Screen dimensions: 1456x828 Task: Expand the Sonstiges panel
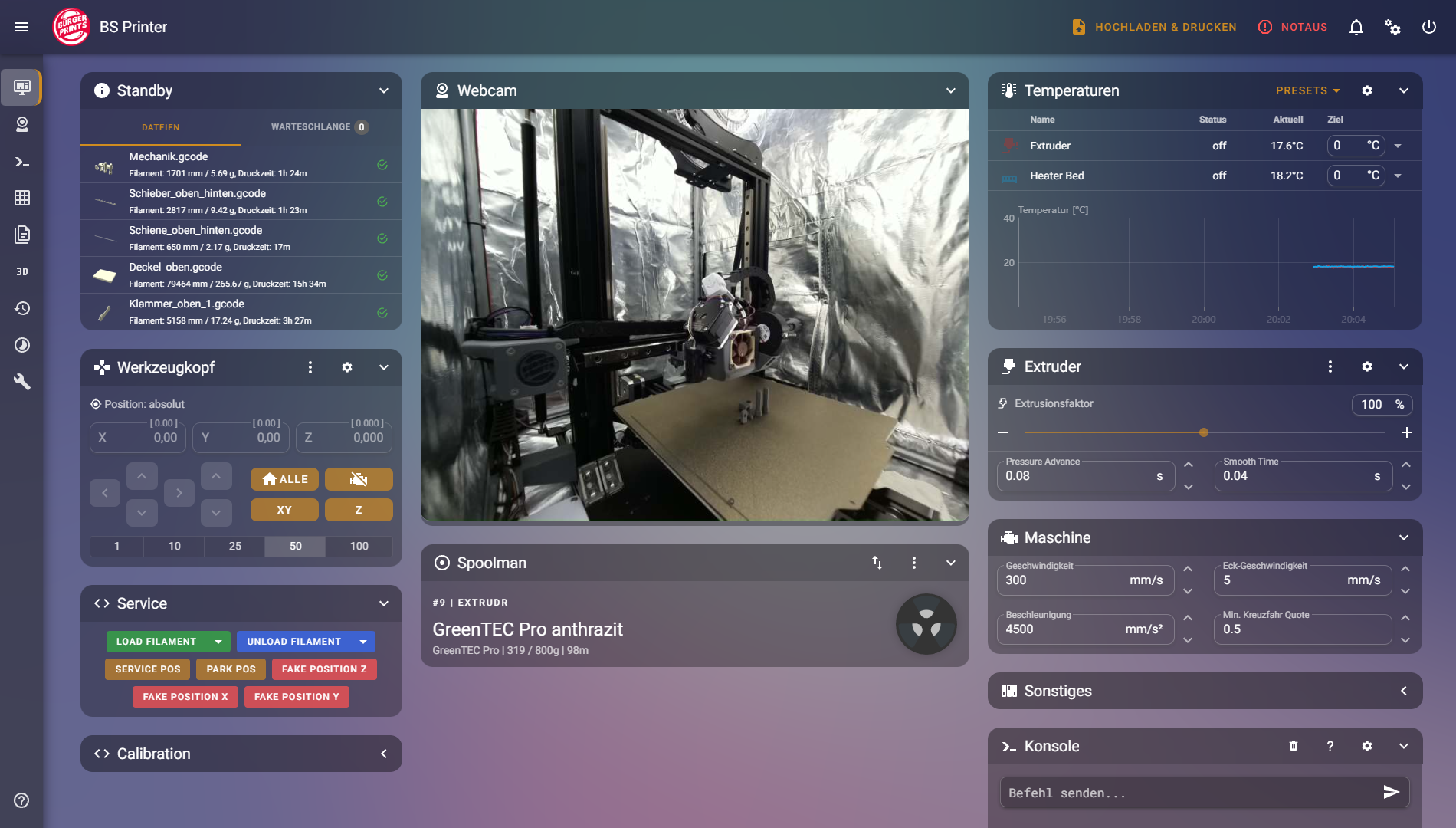point(1404,691)
